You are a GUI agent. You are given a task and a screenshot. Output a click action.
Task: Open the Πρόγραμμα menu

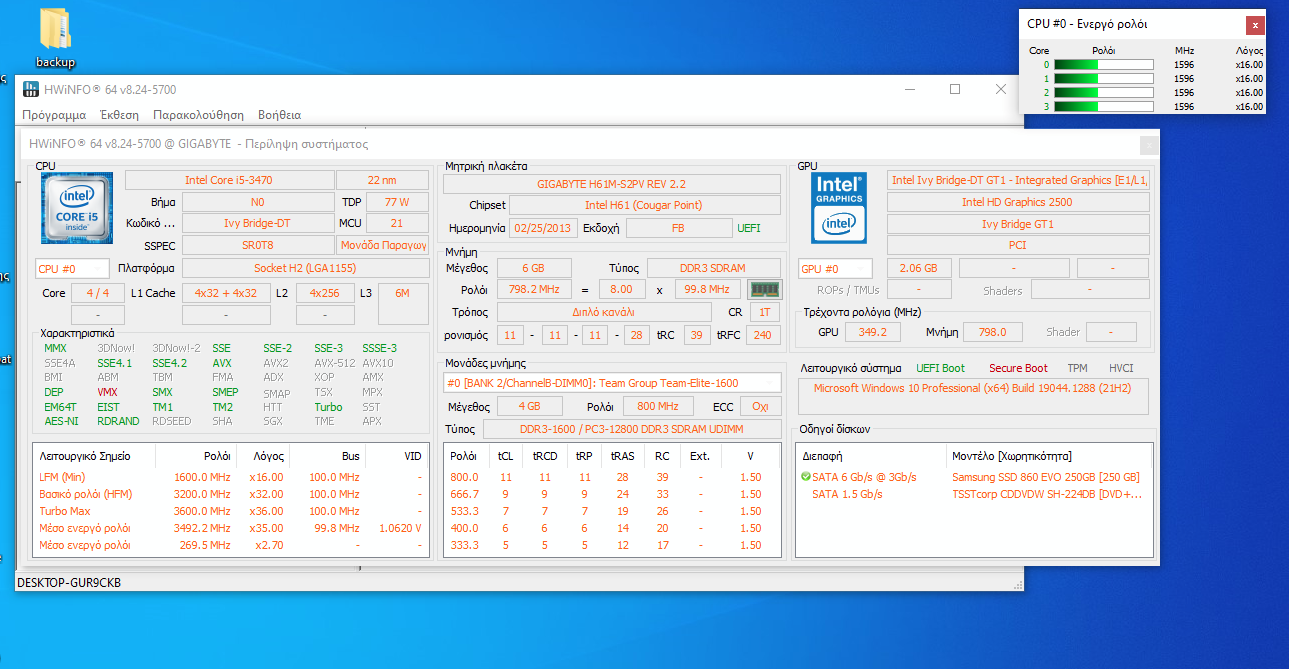pos(54,115)
